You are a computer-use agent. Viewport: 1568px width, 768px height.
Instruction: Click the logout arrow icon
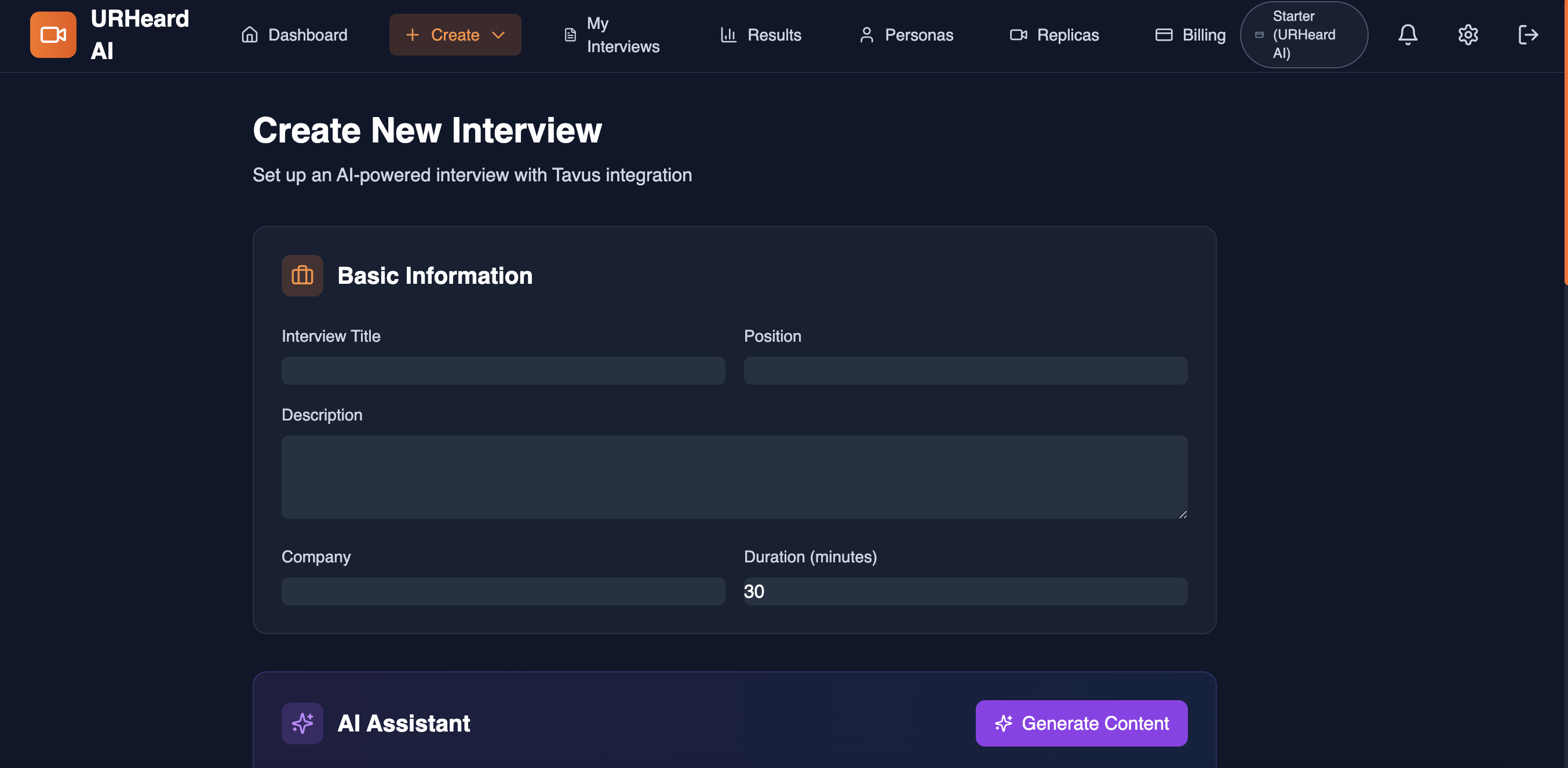1528,35
